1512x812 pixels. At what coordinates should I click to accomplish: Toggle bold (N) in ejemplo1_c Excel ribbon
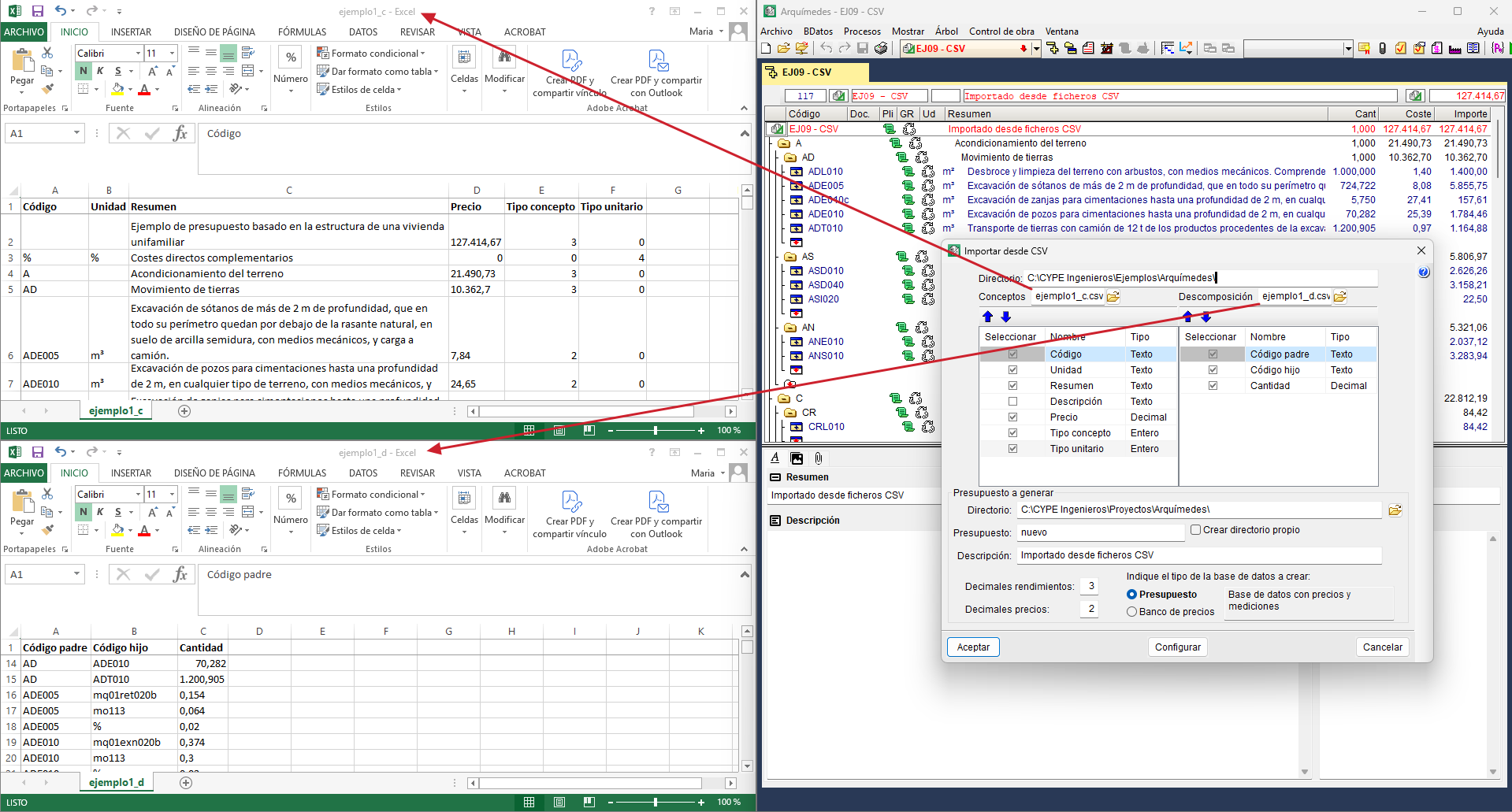(84, 71)
